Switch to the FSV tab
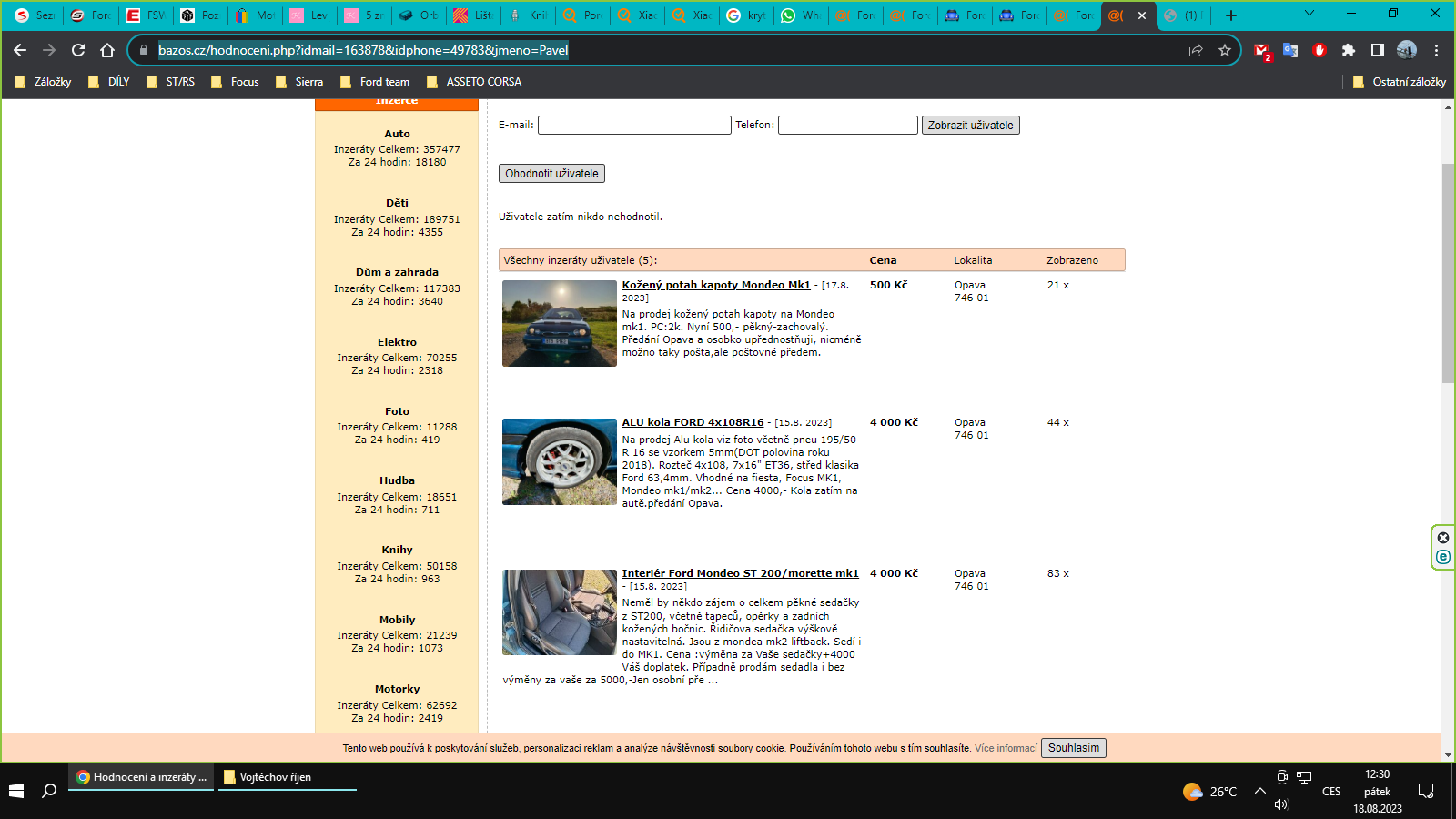The height and width of the screenshot is (819, 1456). coord(146,15)
